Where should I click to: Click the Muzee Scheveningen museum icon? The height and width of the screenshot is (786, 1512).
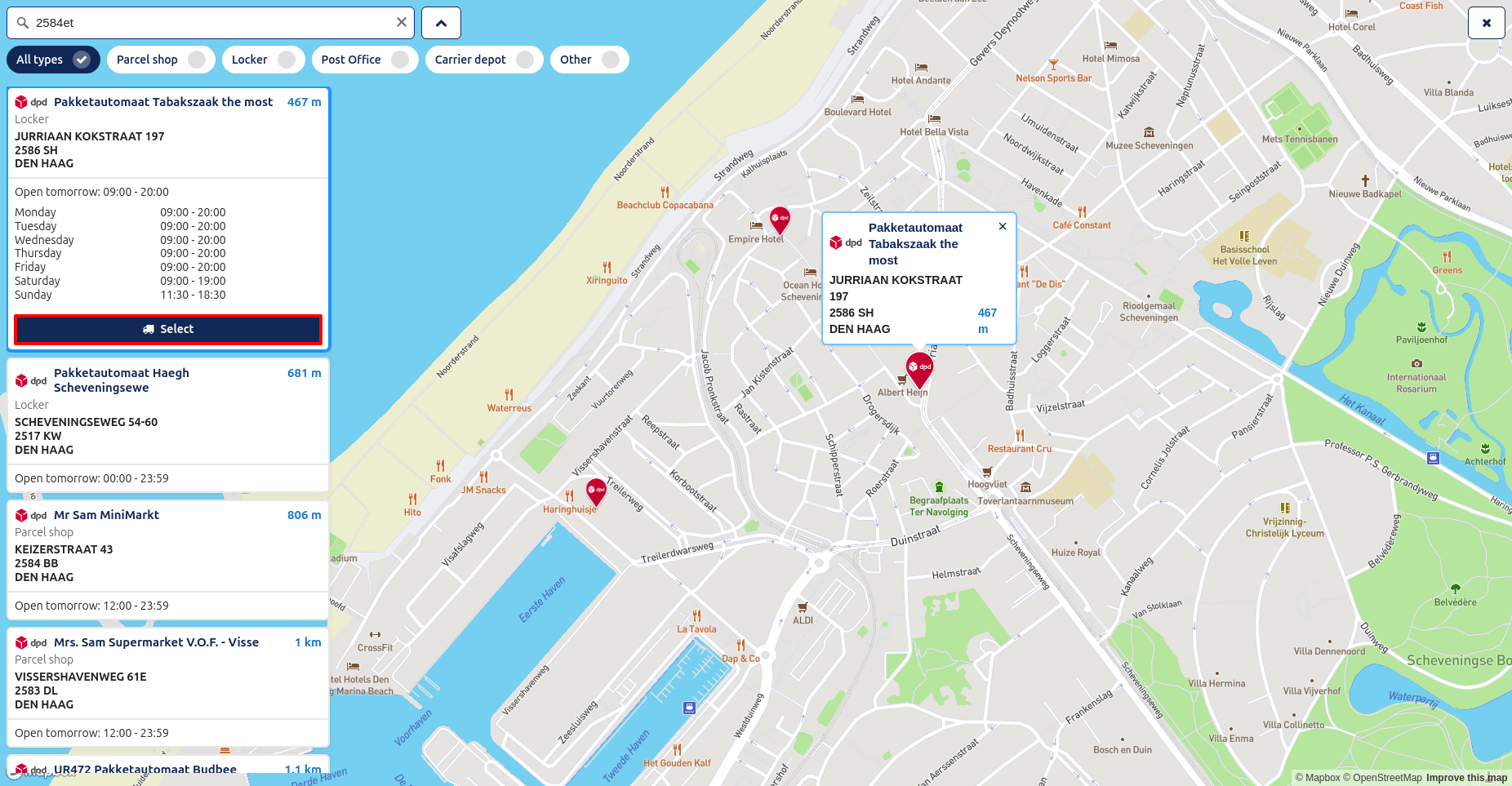coord(1149,132)
